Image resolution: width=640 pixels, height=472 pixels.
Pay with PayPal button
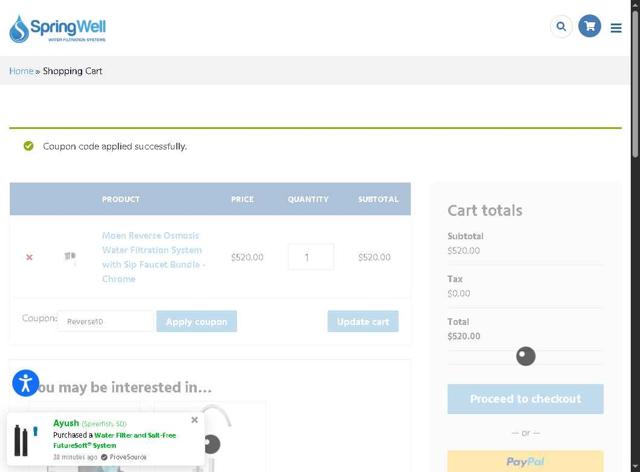click(525, 461)
